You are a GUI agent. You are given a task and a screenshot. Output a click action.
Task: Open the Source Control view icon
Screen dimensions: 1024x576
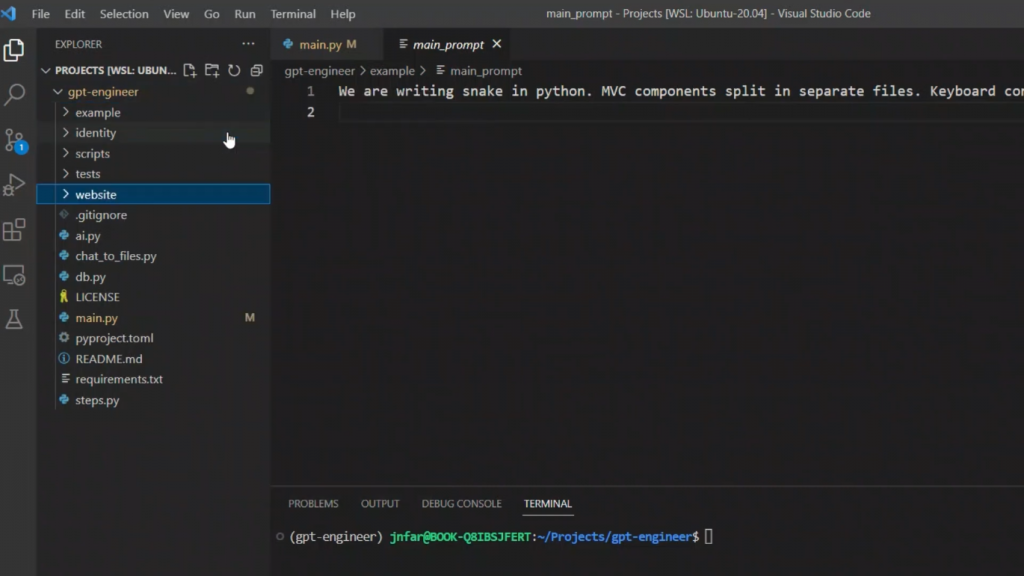tap(14, 140)
